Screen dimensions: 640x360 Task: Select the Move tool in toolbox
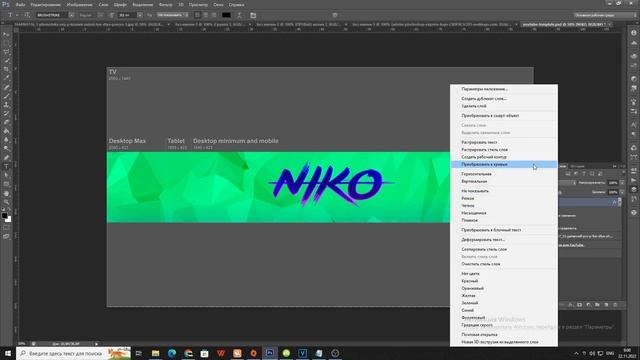pyautogui.click(x=6, y=34)
